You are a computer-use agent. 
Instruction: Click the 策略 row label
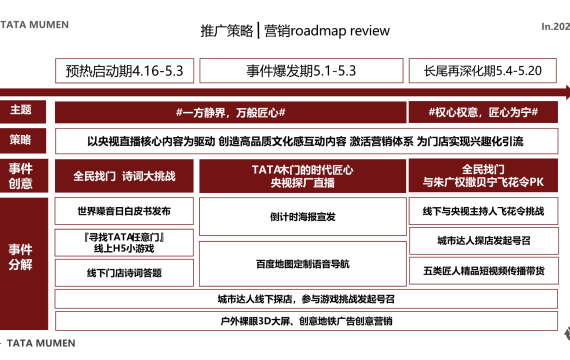click(x=23, y=140)
